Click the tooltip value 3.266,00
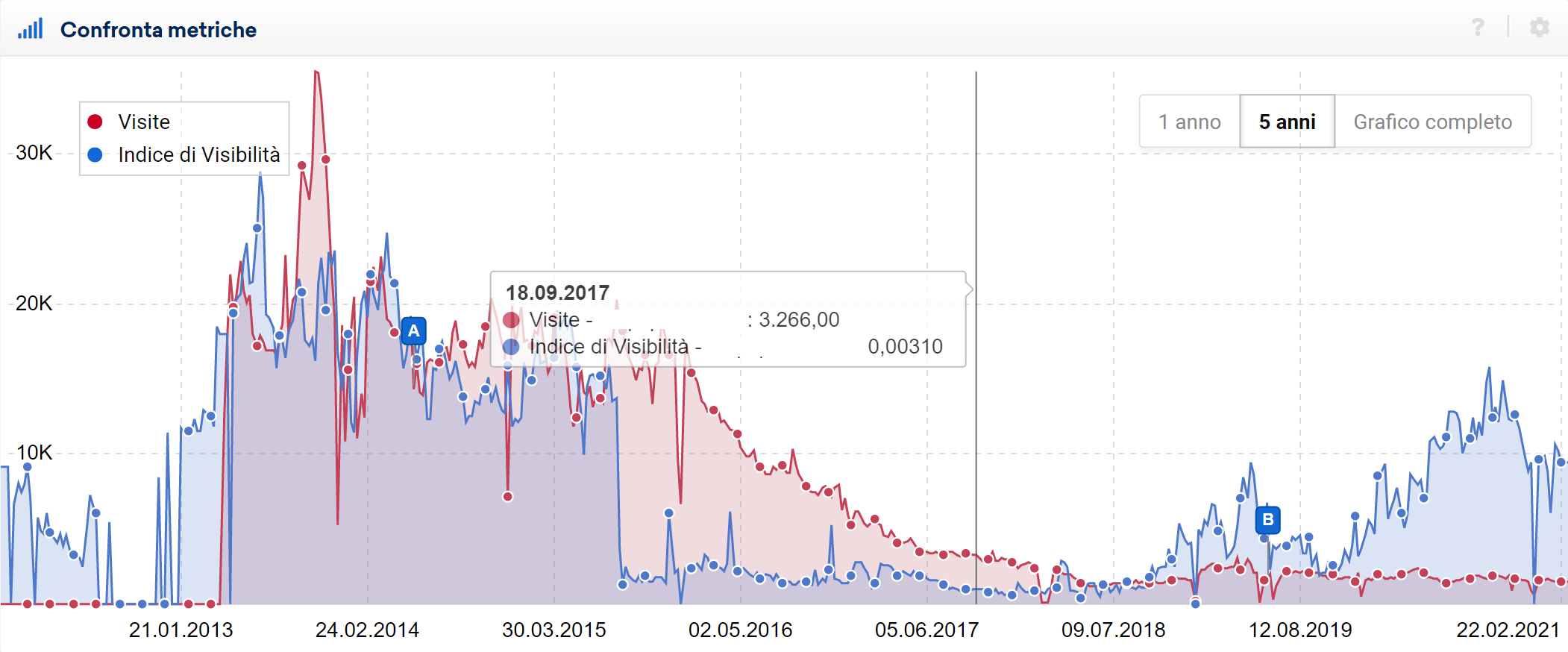Screen dimensions: 1568x652 799,319
